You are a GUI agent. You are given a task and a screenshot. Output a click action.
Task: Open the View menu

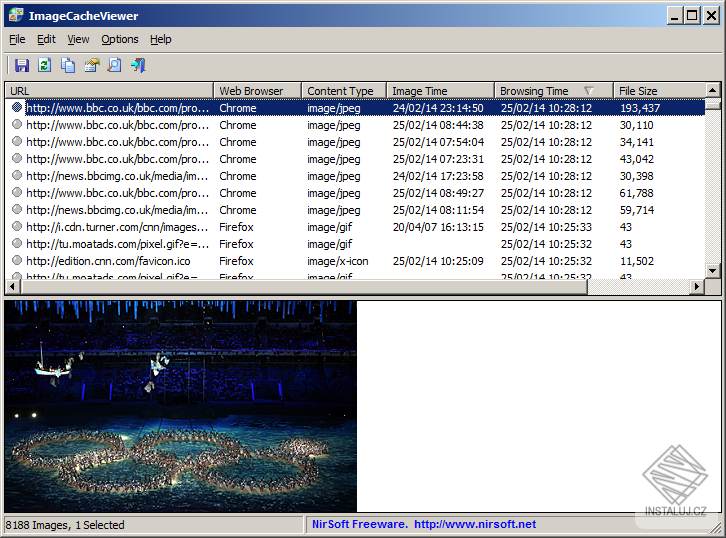(x=78, y=39)
